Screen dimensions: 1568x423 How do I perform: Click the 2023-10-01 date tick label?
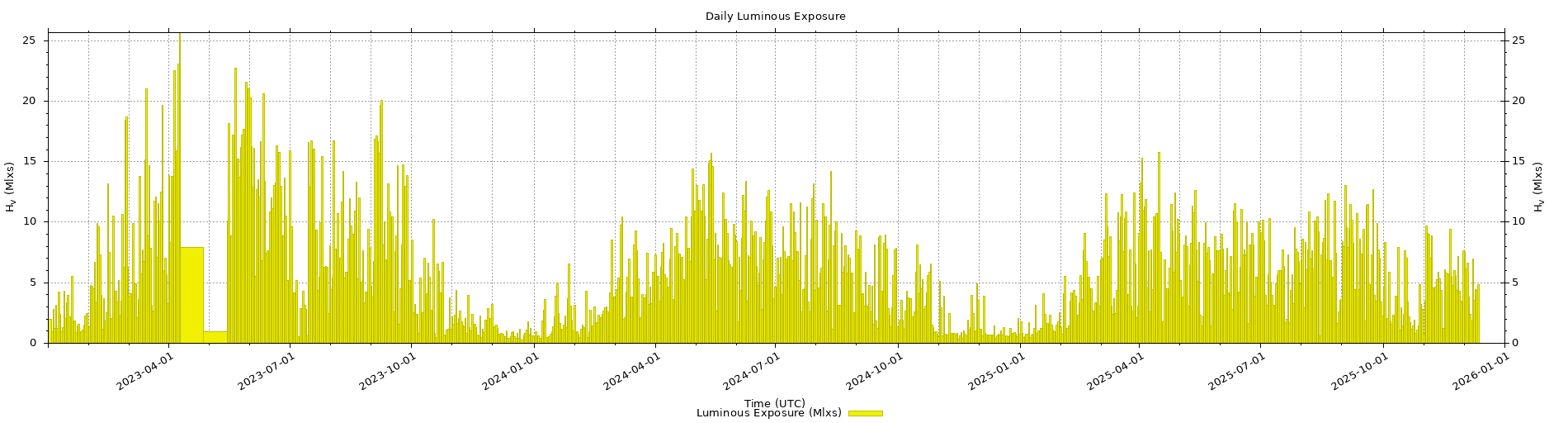[x=389, y=372]
